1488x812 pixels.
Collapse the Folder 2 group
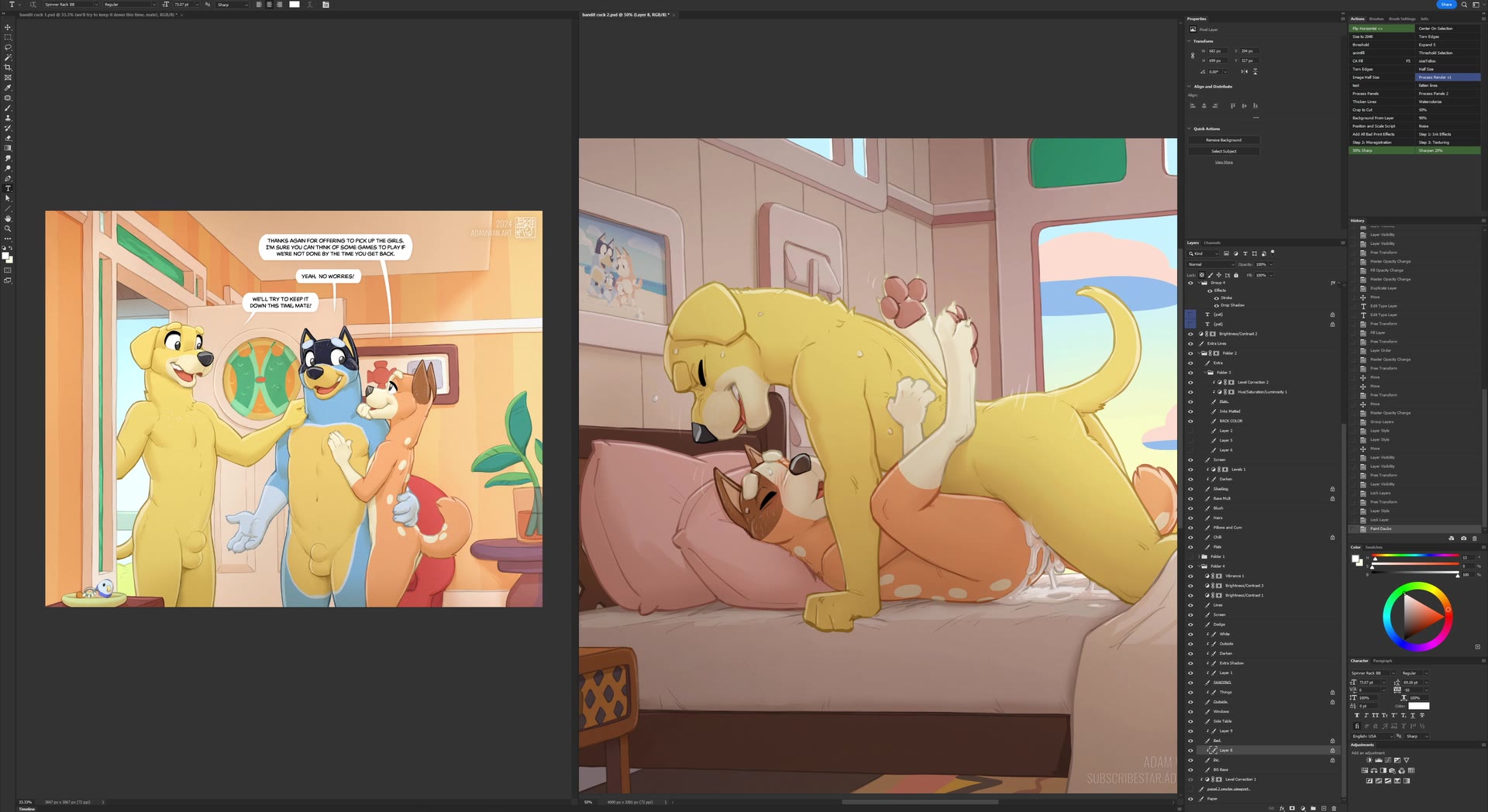(x=1198, y=353)
